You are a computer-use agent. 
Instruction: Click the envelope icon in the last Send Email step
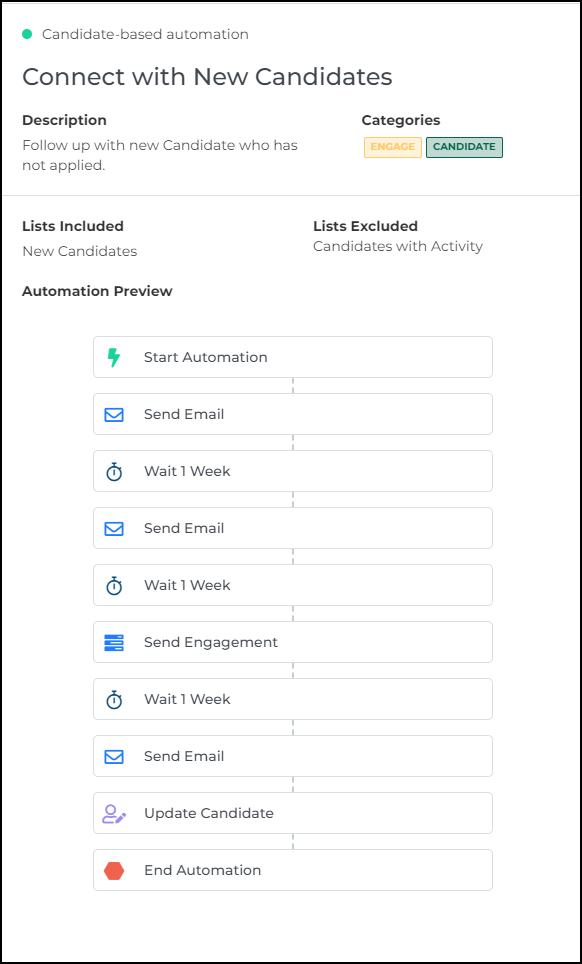pos(114,757)
